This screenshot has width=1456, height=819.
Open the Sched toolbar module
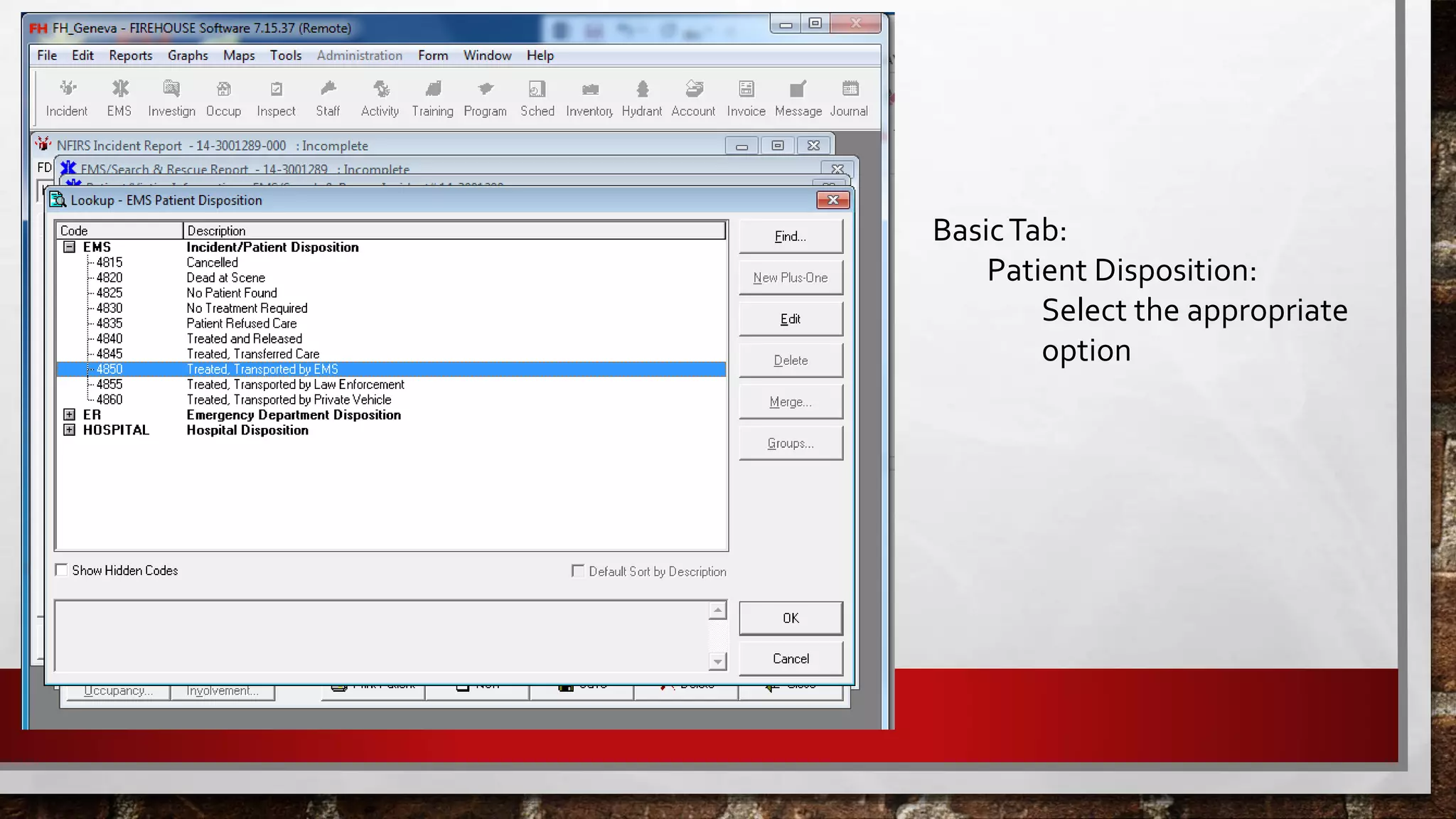537,99
